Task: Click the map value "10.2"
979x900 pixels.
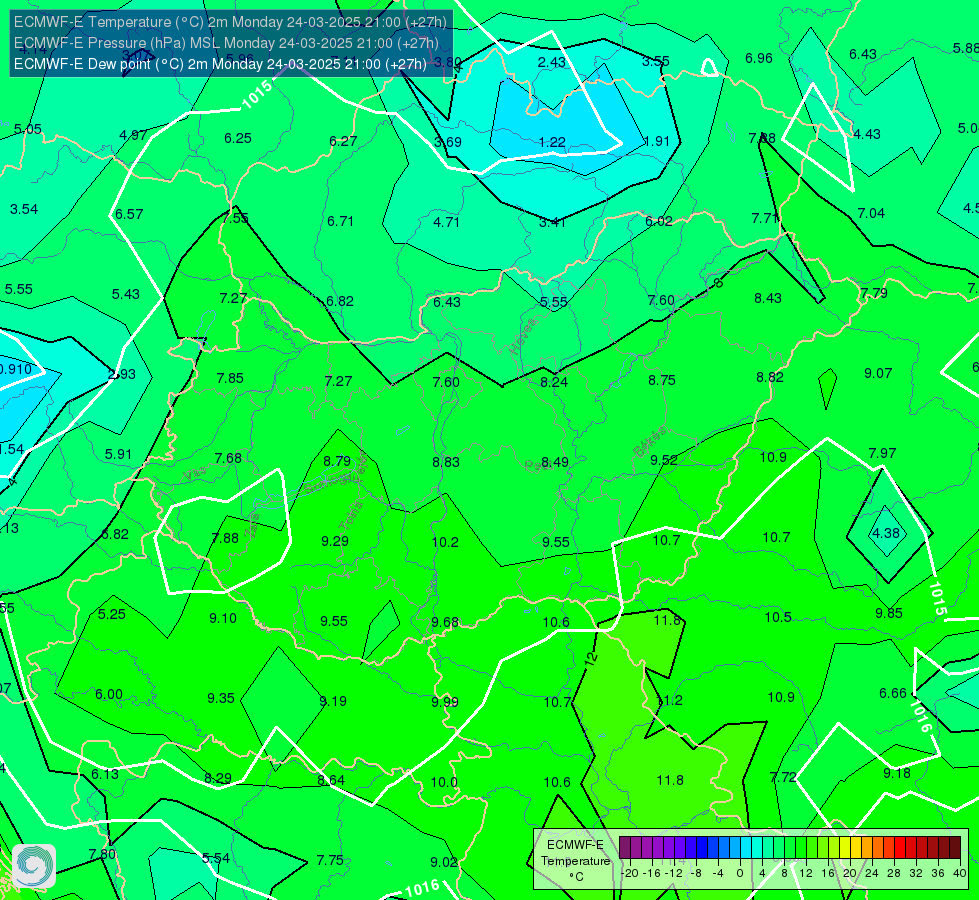Action: tap(445, 542)
